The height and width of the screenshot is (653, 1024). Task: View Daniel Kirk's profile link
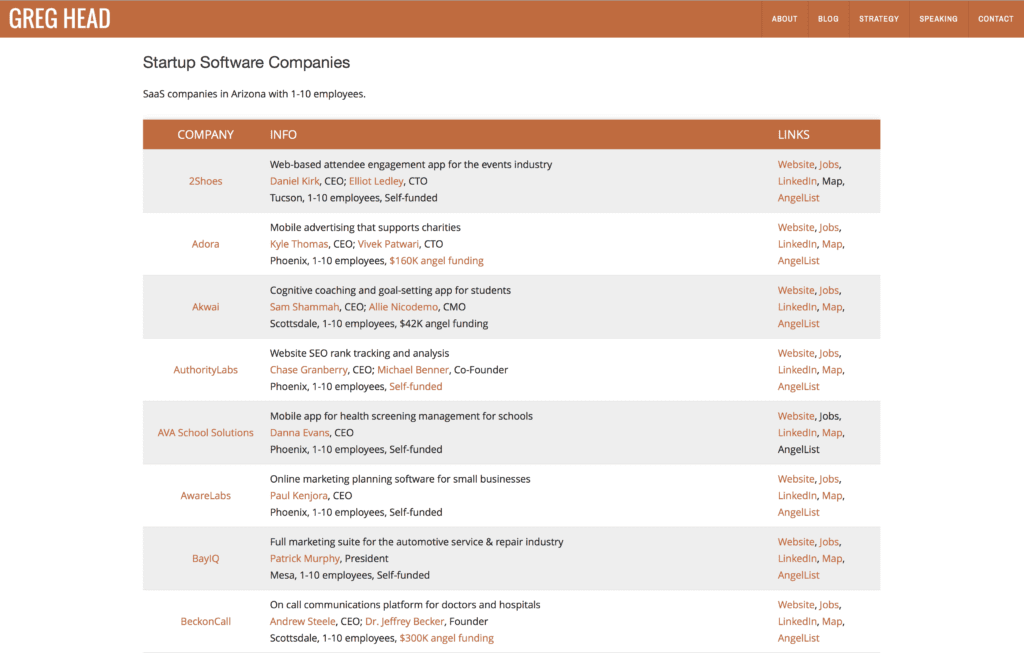(295, 181)
